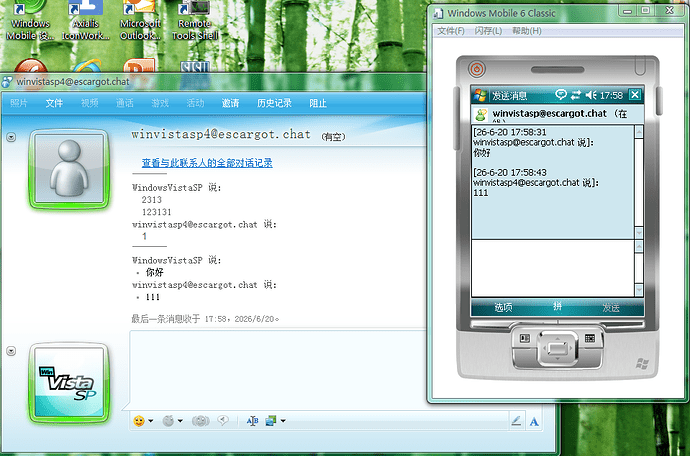Expand the emoticon dropdown arrow
Screen dimensions: 690x456
(x=151, y=421)
